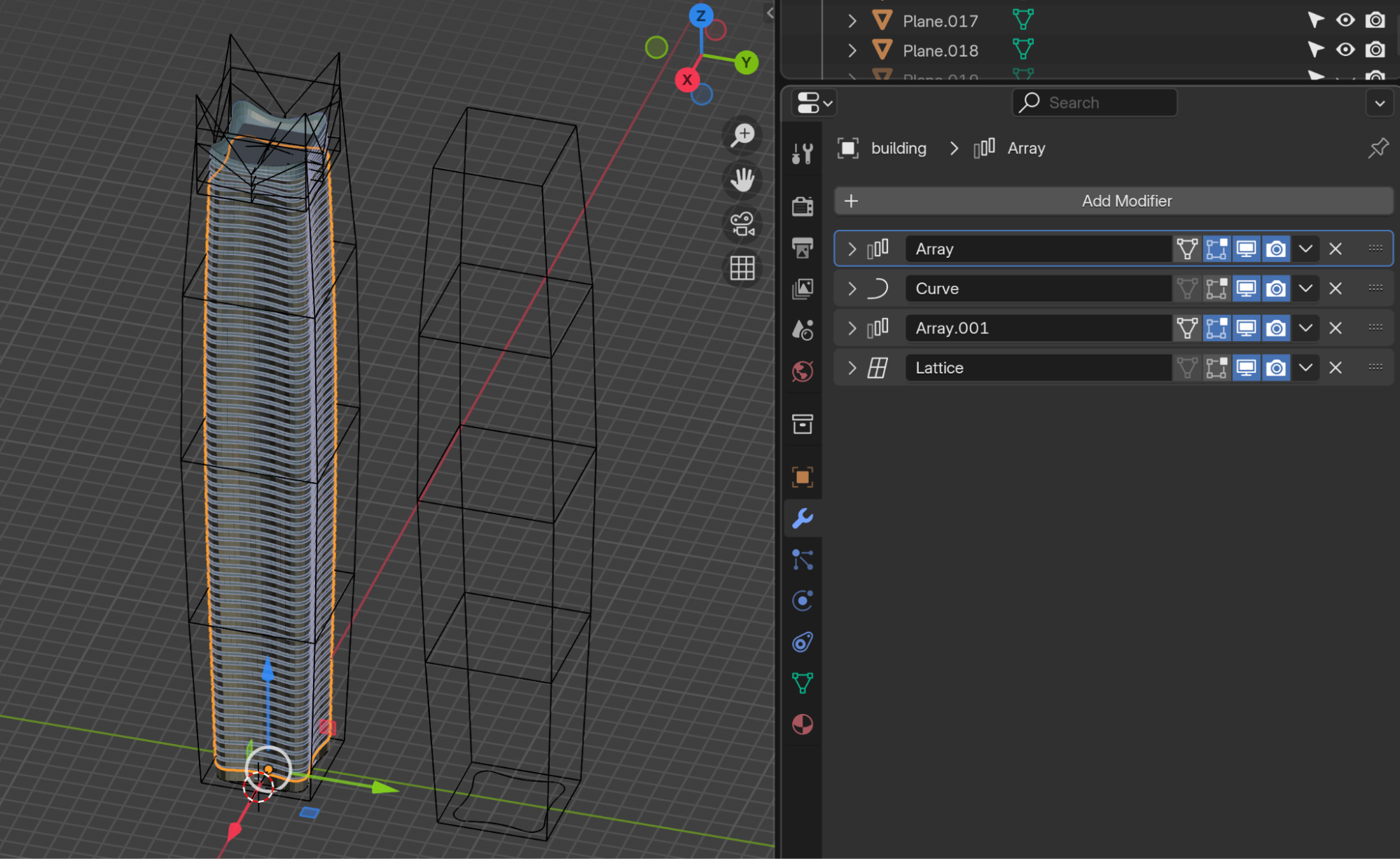Open the Material properties tab

[803, 724]
